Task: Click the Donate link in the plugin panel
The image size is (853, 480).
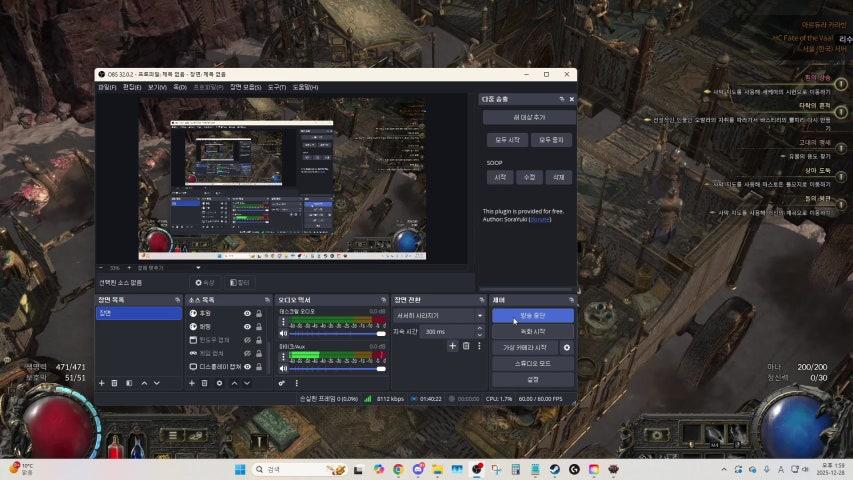Action: pos(539,219)
